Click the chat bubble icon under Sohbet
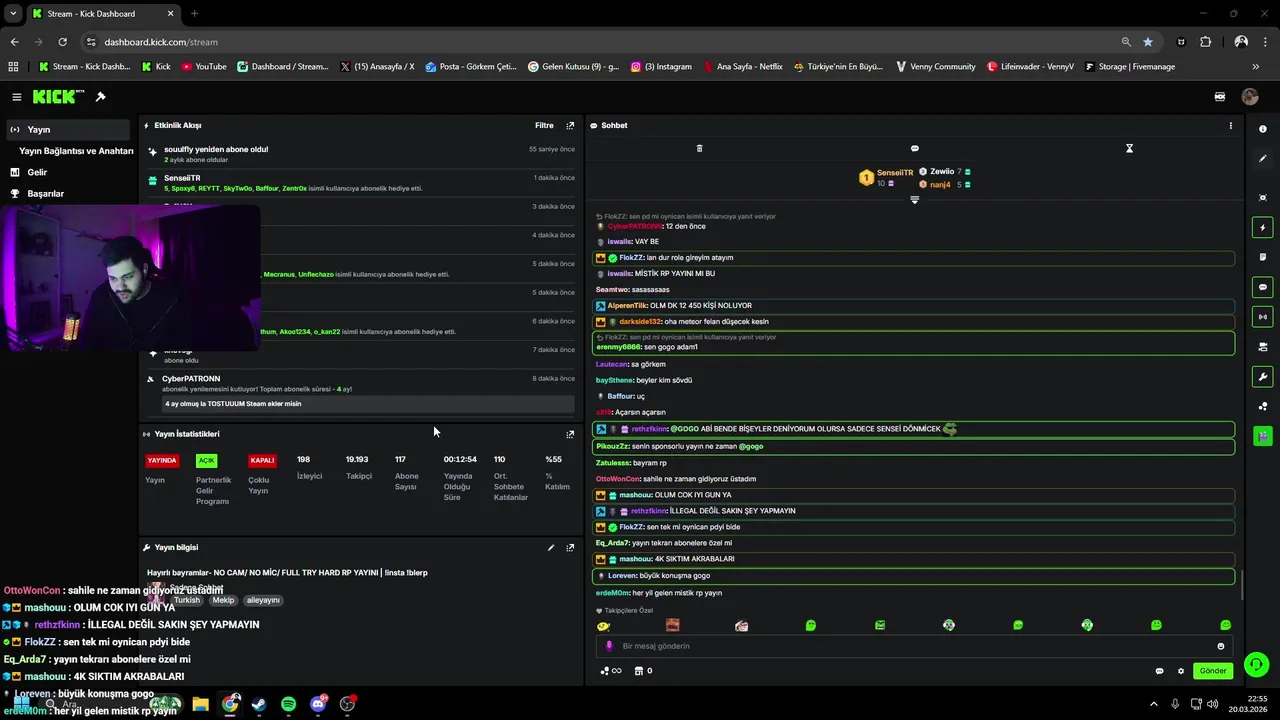The width and height of the screenshot is (1280, 720). click(x=914, y=148)
